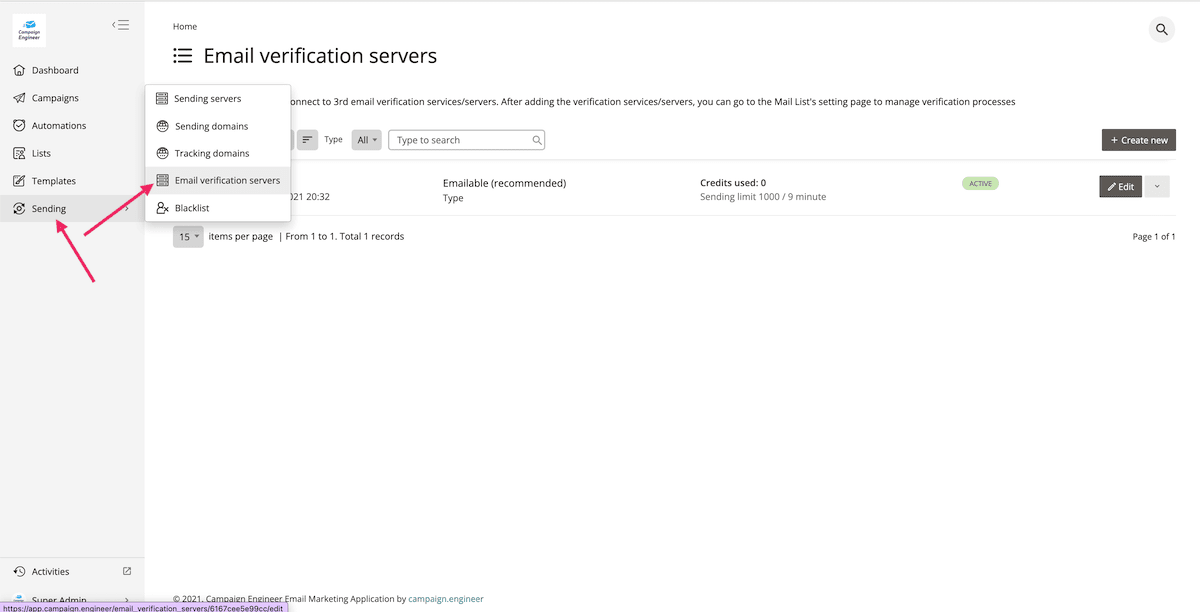Click the Campaign Engineer logo

(30, 30)
